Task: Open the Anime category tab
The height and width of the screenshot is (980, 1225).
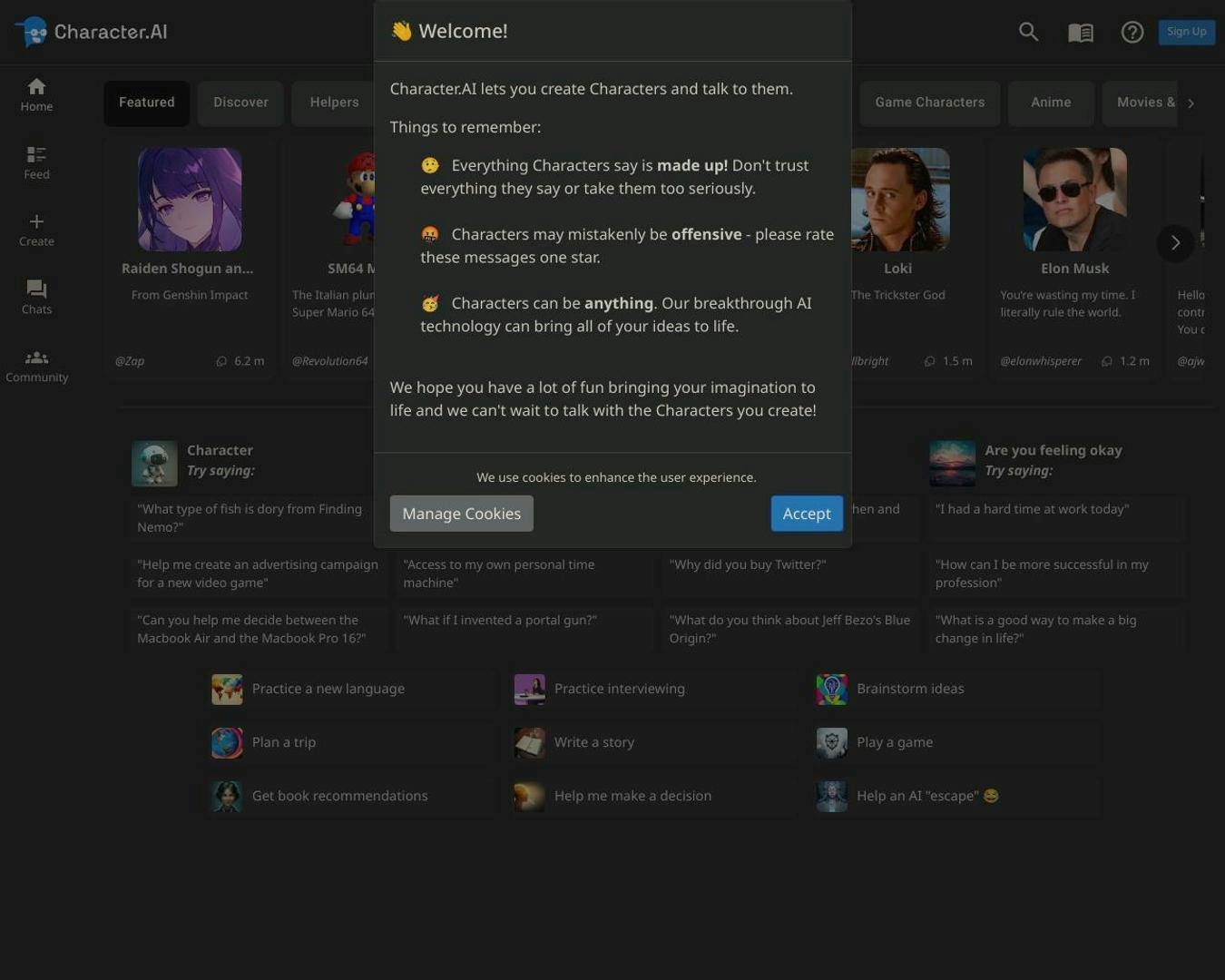Action: point(1050,103)
